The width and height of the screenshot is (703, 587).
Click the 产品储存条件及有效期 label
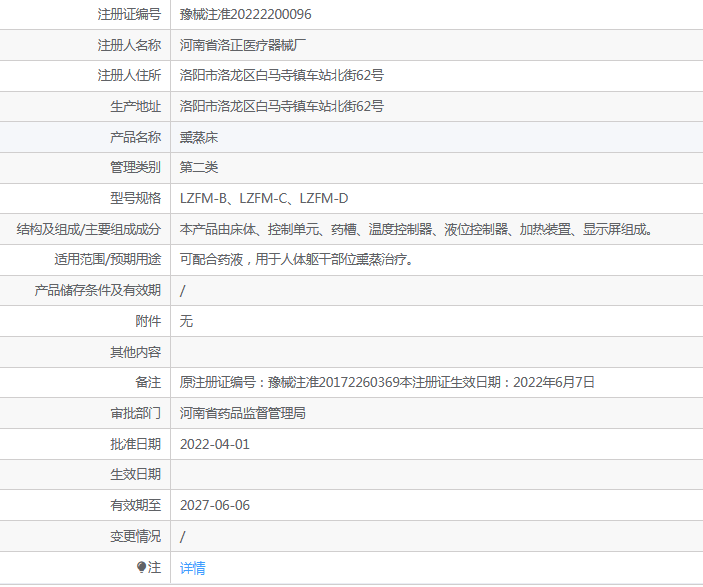click(x=98, y=290)
